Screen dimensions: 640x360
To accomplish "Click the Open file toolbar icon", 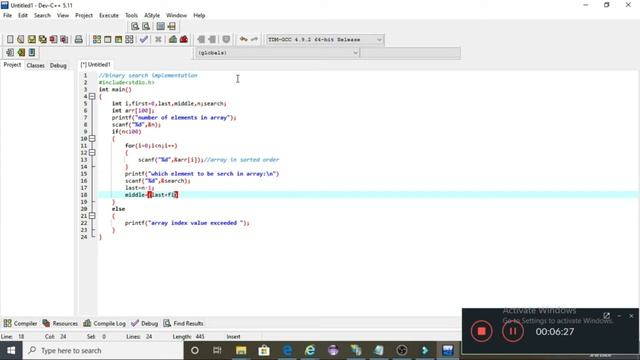I will click(x=20, y=40).
